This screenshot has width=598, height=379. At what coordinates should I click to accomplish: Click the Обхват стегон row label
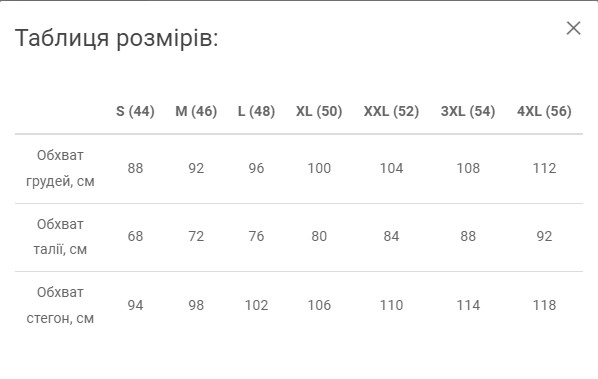[x=60, y=305]
